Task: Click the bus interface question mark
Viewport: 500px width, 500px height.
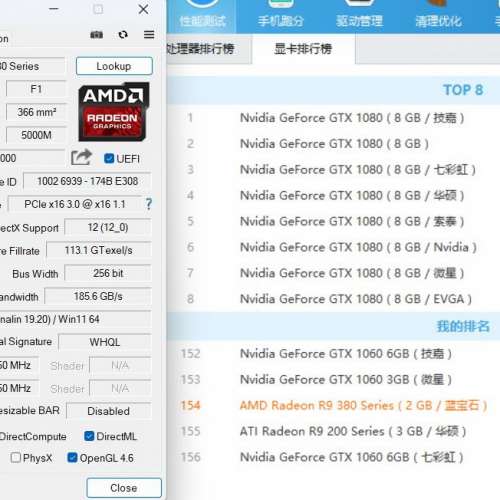Action: tap(149, 204)
